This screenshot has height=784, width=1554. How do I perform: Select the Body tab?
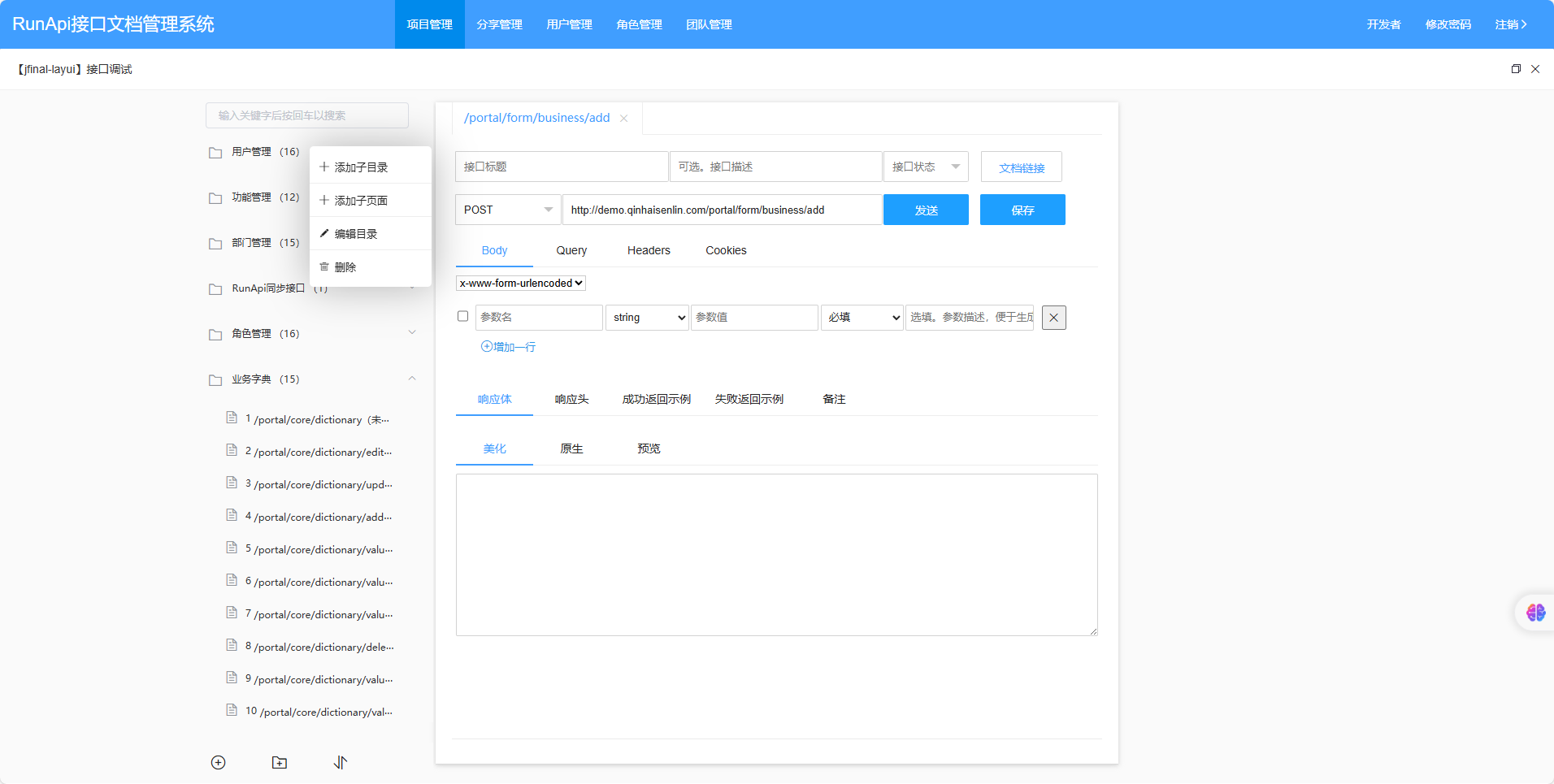[494, 250]
